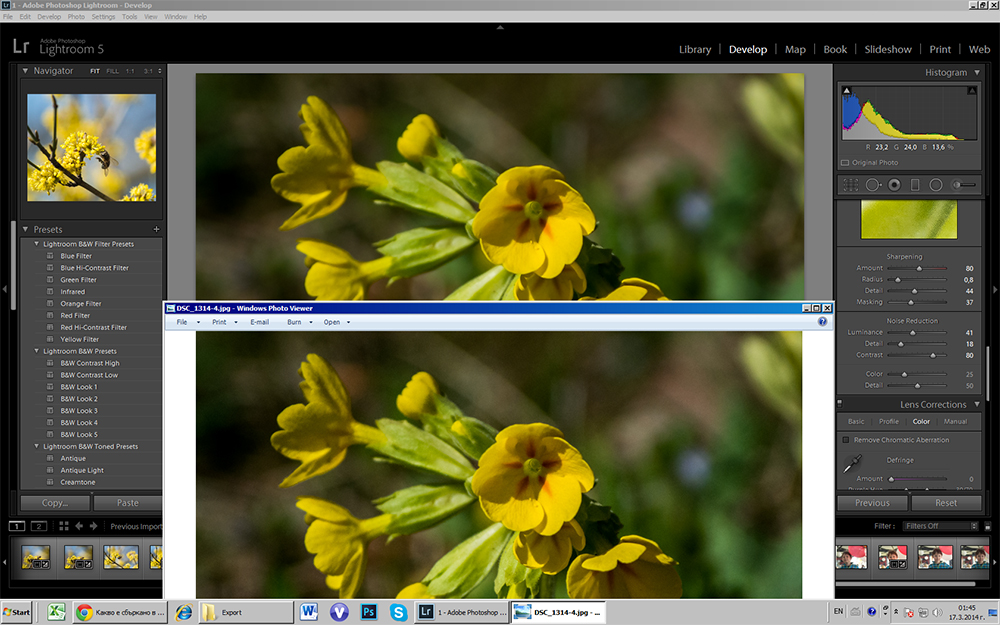The image size is (1000, 625).
Task: Go back with the filmstrip left arrow
Action: (x=79, y=526)
